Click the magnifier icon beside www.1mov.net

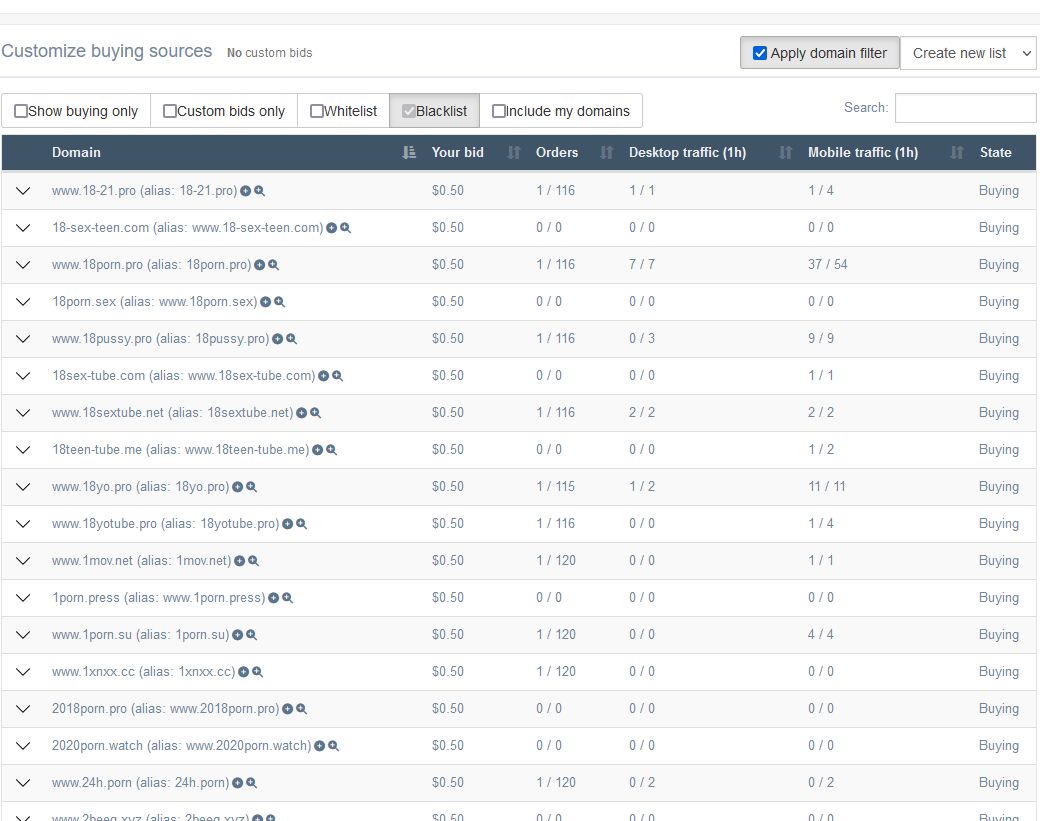pyautogui.click(x=254, y=561)
